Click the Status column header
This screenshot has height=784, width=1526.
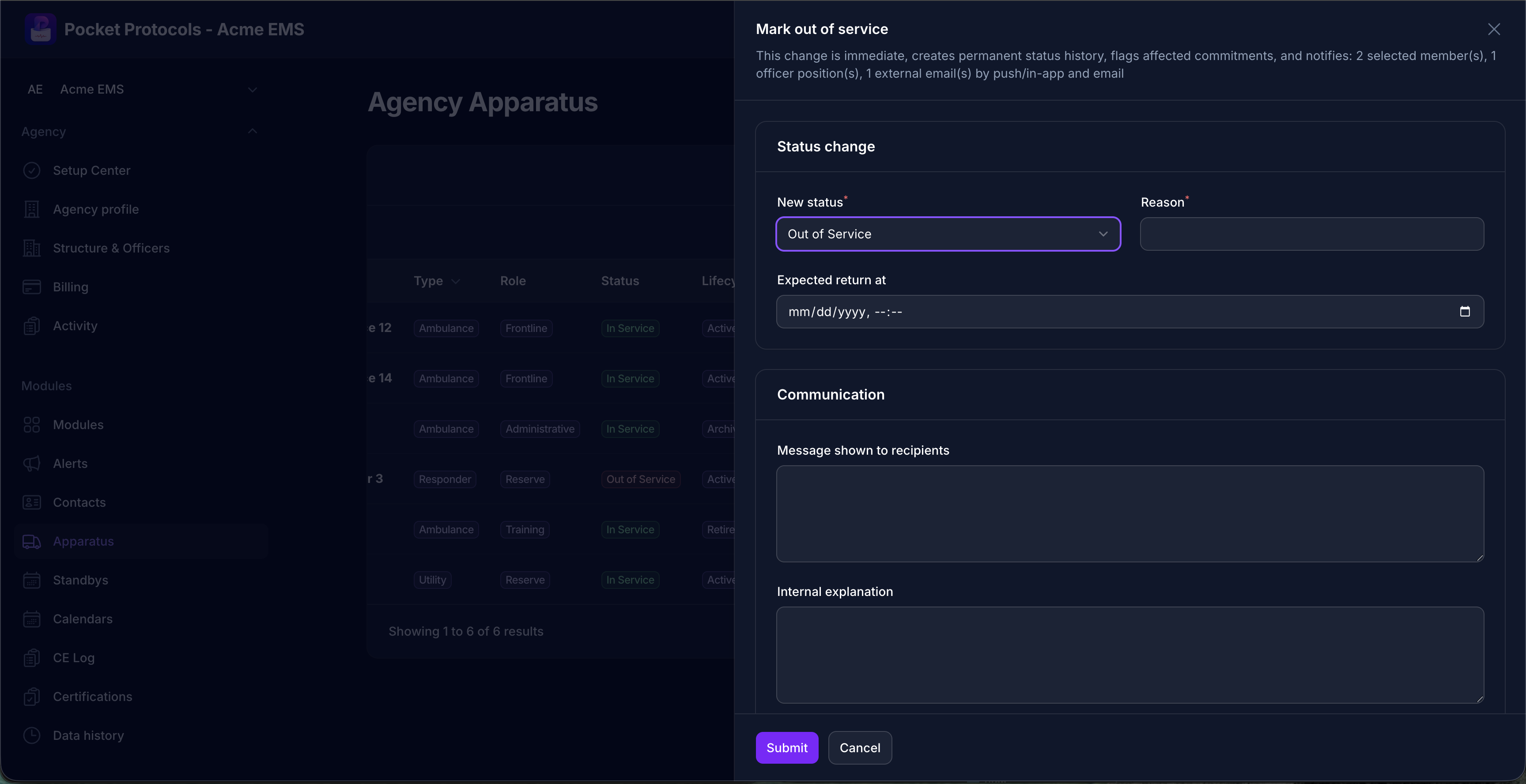point(620,281)
